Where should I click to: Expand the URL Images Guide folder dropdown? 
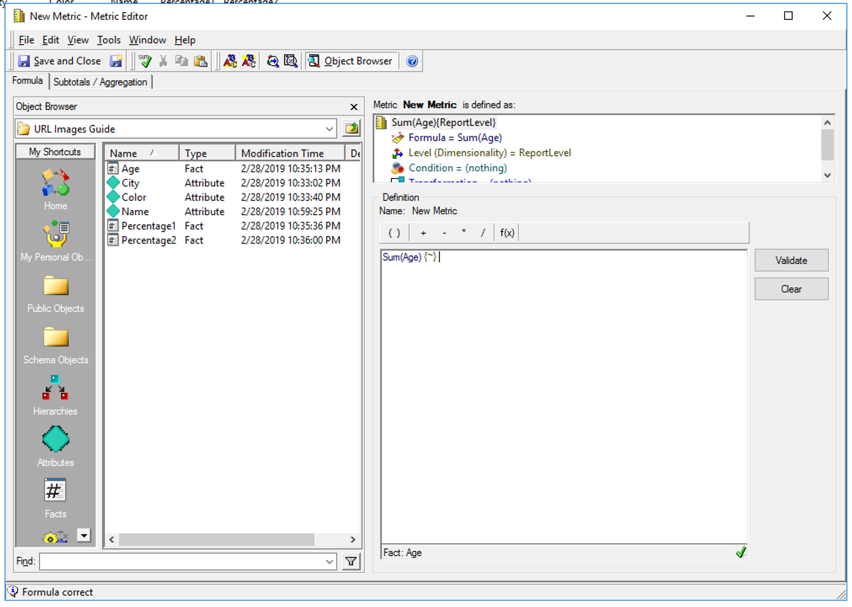point(330,129)
